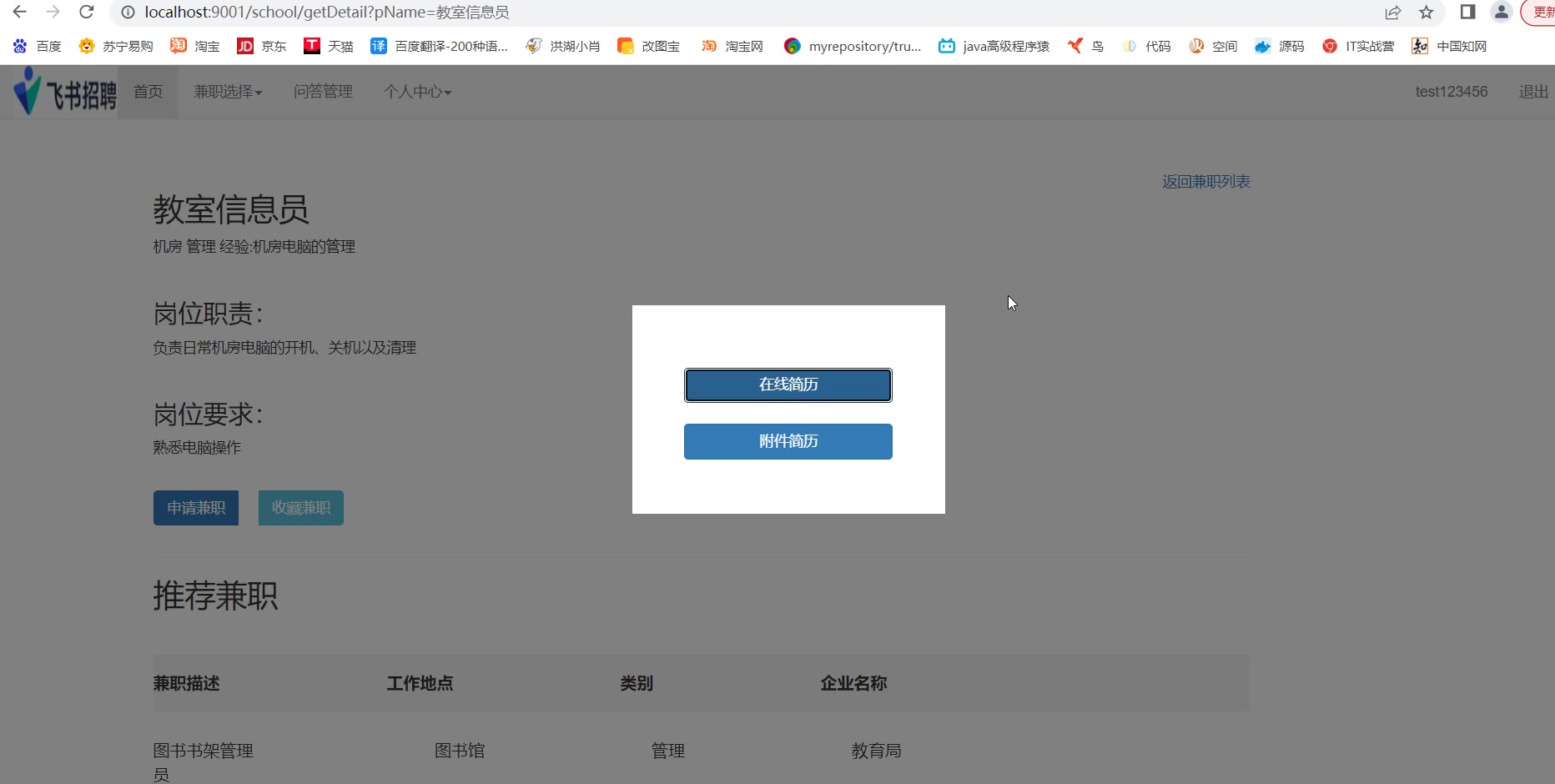Open the 改图宝 bookmark
Screen dimensions: 1555x784
coord(648,46)
